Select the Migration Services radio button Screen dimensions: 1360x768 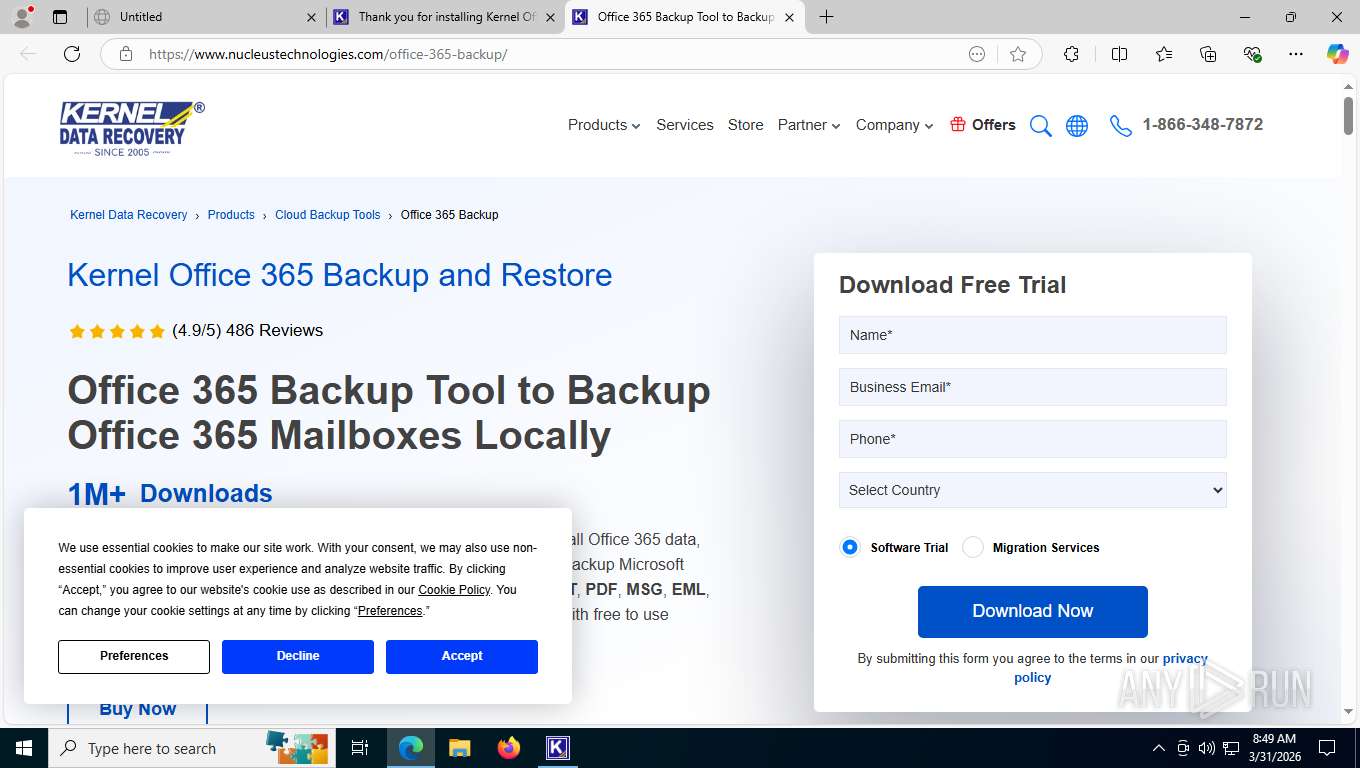point(972,547)
